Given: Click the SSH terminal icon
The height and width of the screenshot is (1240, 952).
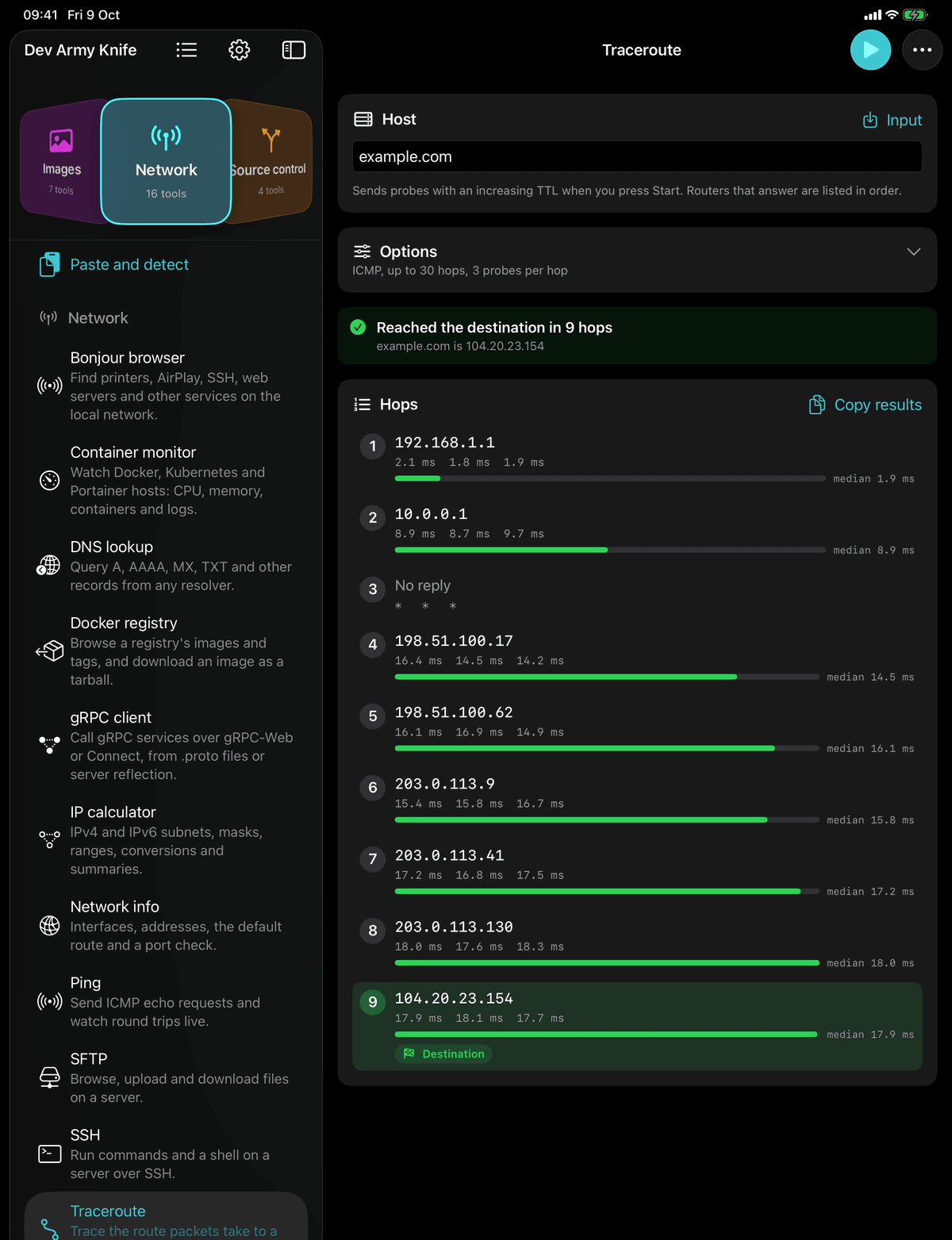Looking at the screenshot, I should [49, 1154].
